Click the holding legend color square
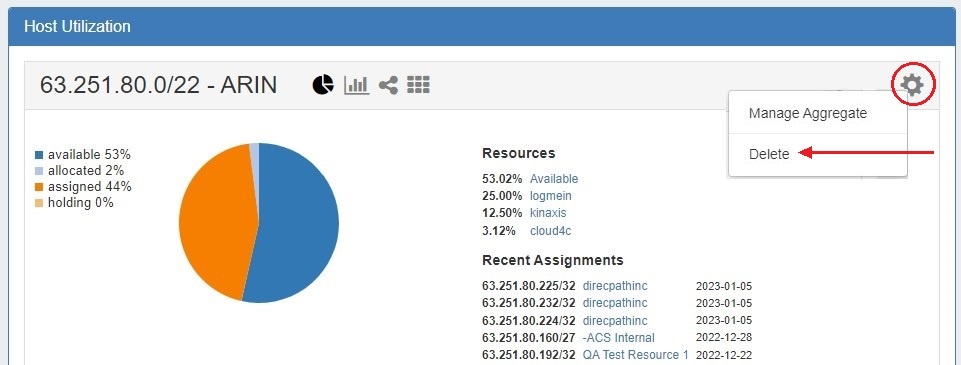This screenshot has width=961, height=365. [x=40, y=203]
